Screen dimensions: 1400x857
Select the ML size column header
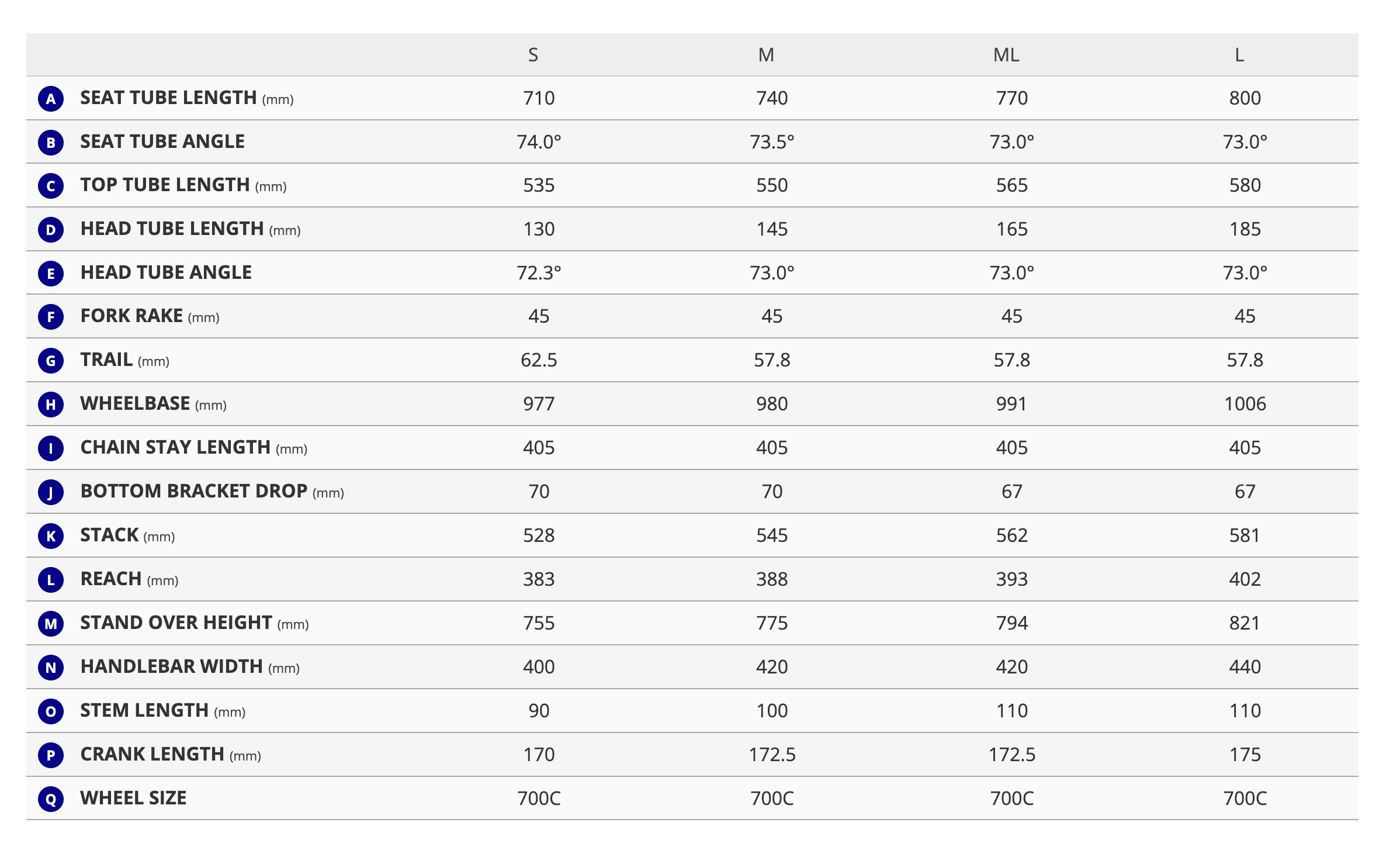tap(1006, 55)
